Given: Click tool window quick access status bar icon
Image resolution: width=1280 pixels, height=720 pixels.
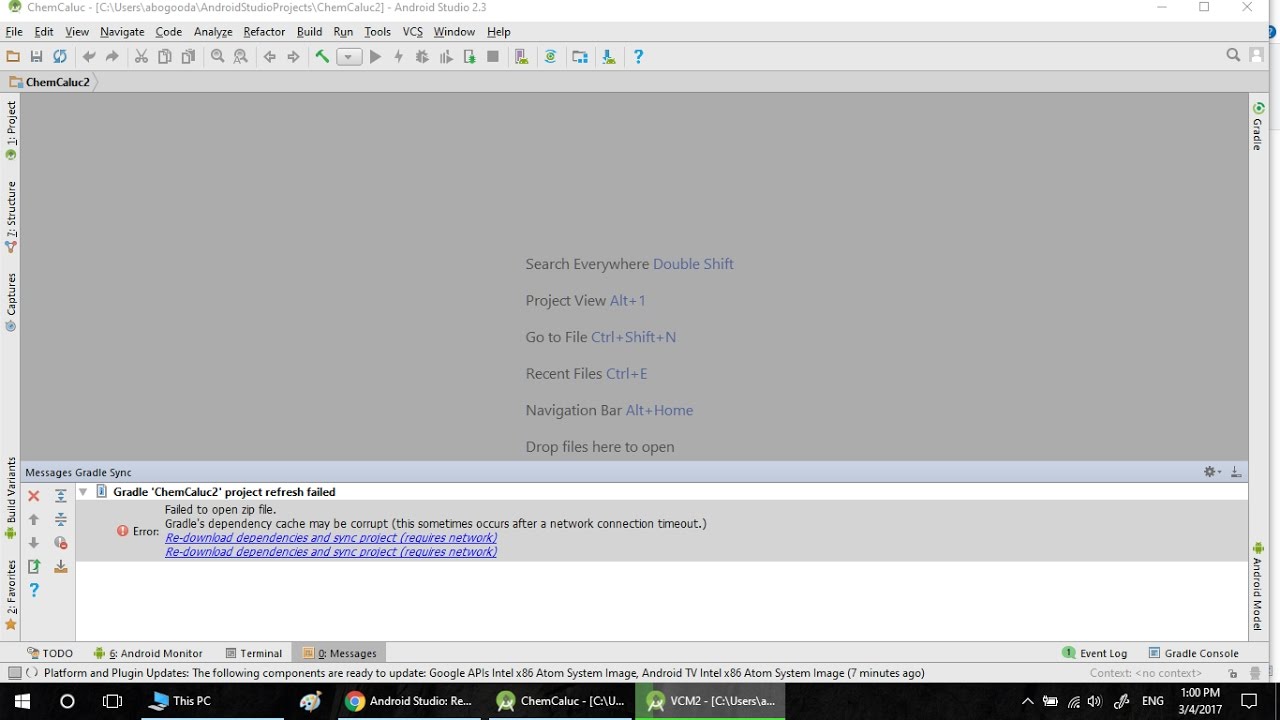Looking at the screenshot, I should [x=14, y=673].
